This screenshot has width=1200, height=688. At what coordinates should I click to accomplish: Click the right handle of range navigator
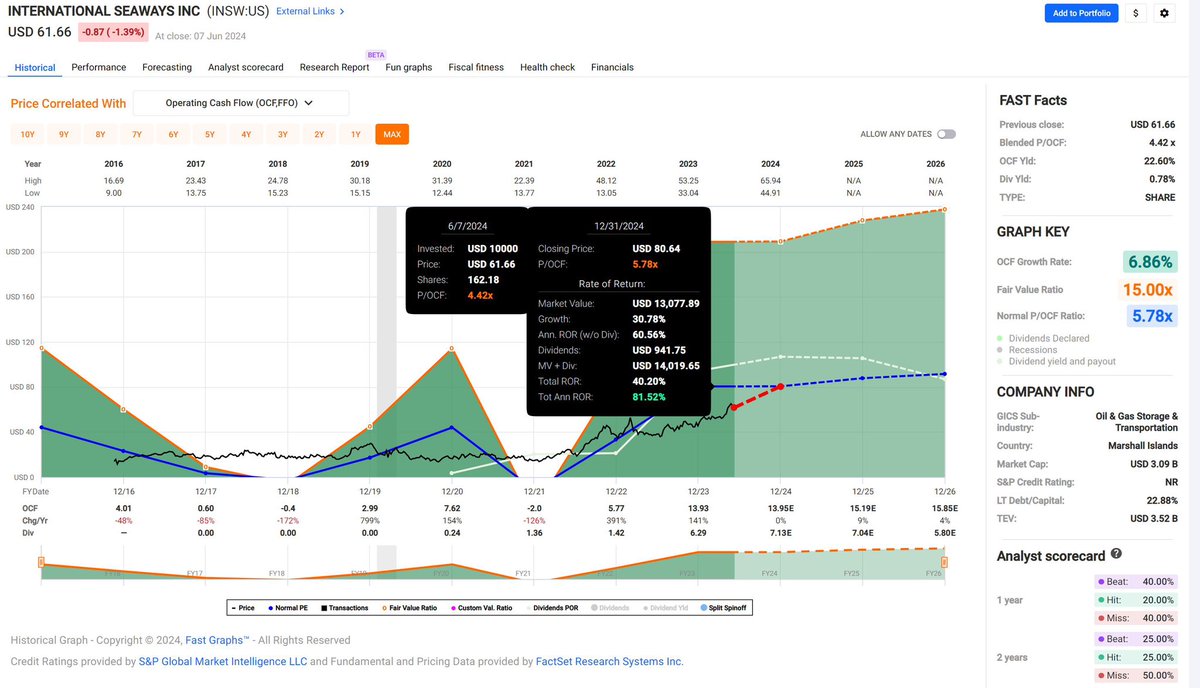(x=945, y=563)
